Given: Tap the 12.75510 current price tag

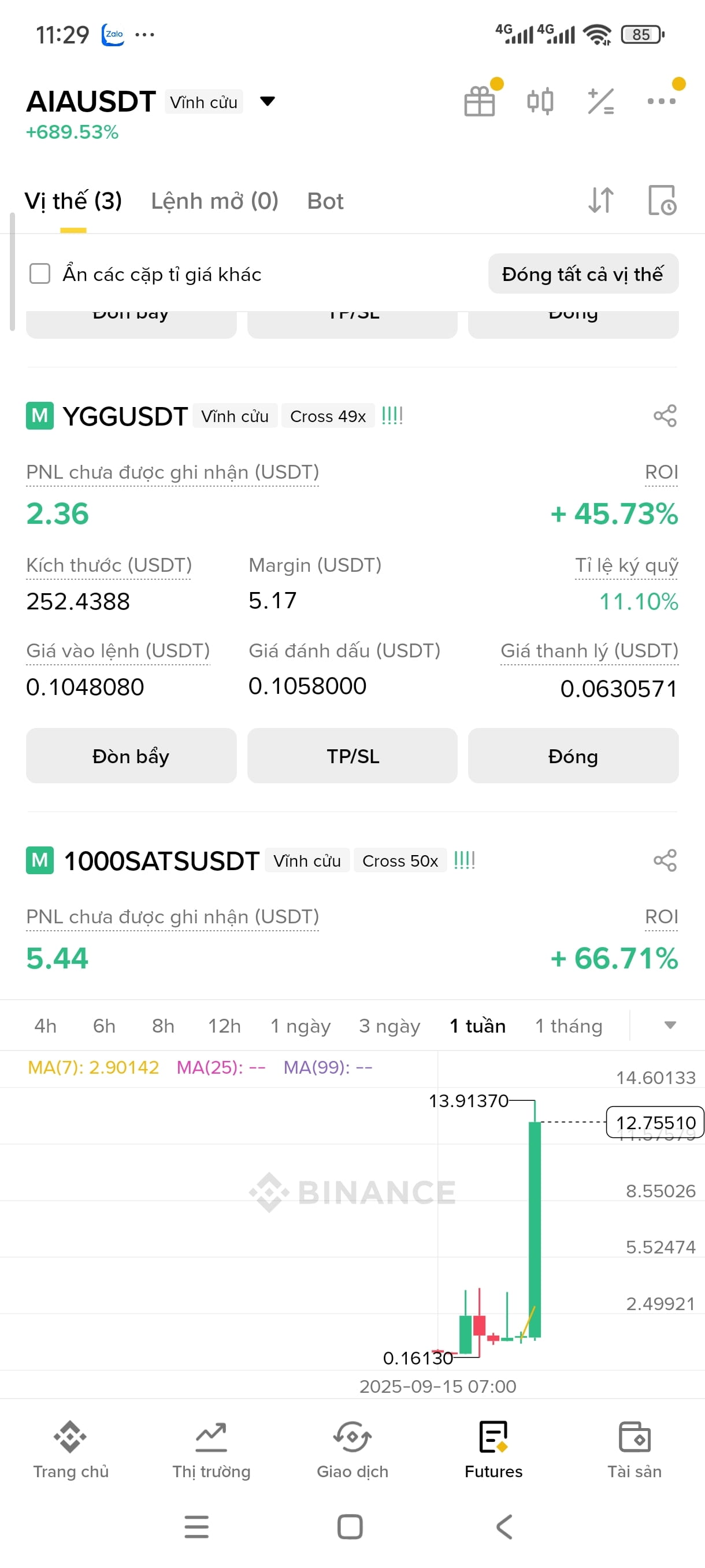Looking at the screenshot, I should tap(655, 1122).
